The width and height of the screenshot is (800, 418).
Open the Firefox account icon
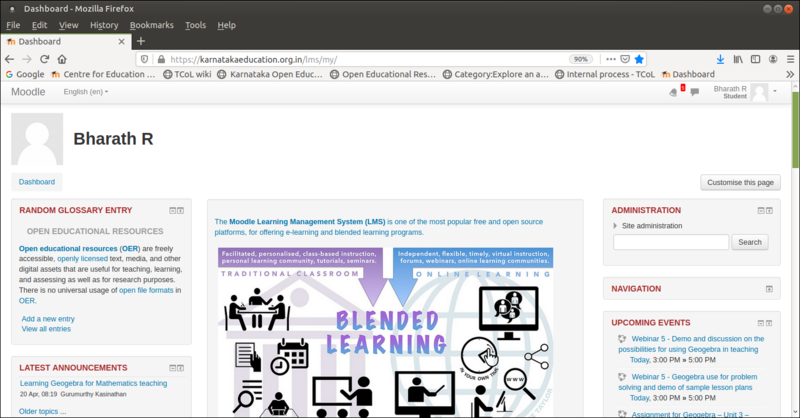tap(773, 59)
